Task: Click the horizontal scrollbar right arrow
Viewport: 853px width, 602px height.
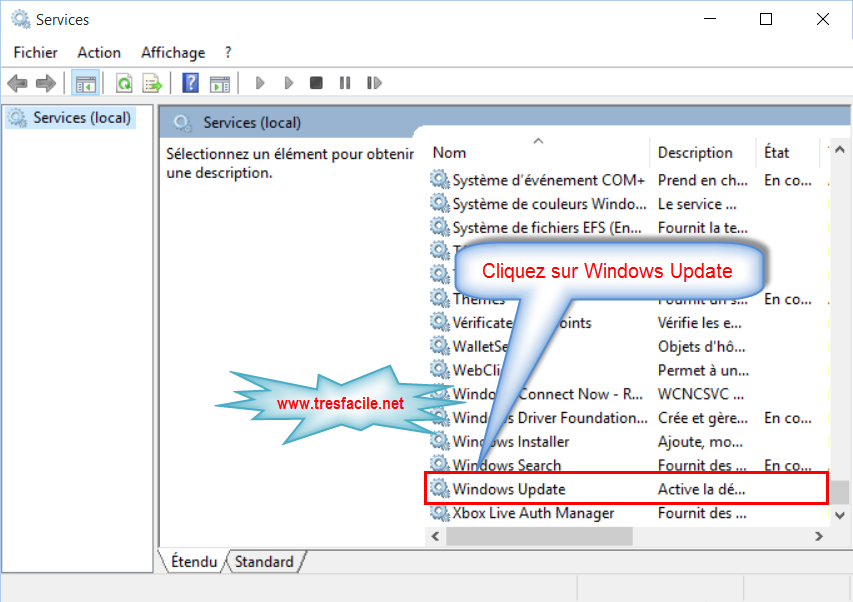Action: click(818, 537)
